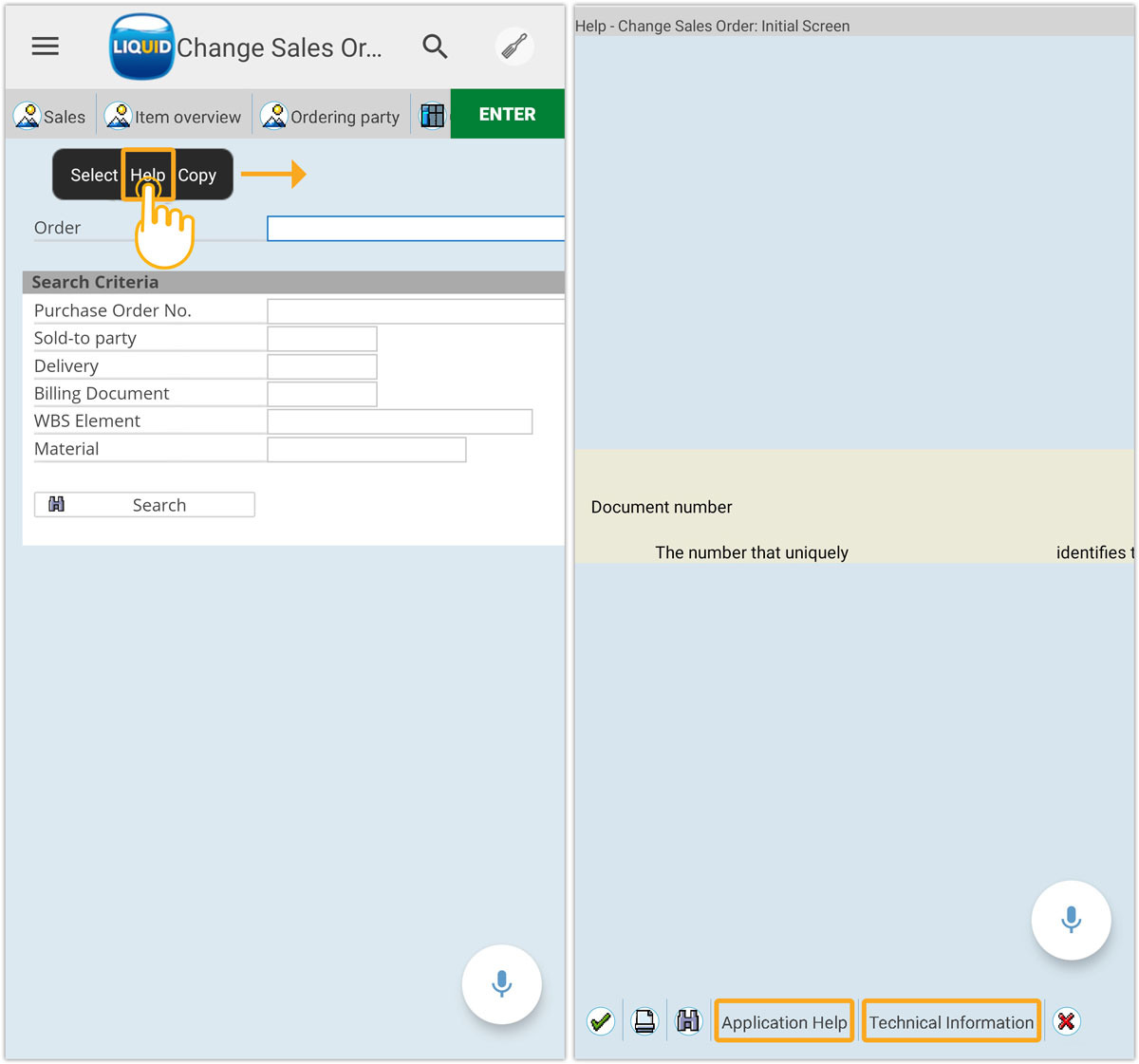The height and width of the screenshot is (1064, 1139).
Task: Choose Help in the context popup
Action: (147, 175)
